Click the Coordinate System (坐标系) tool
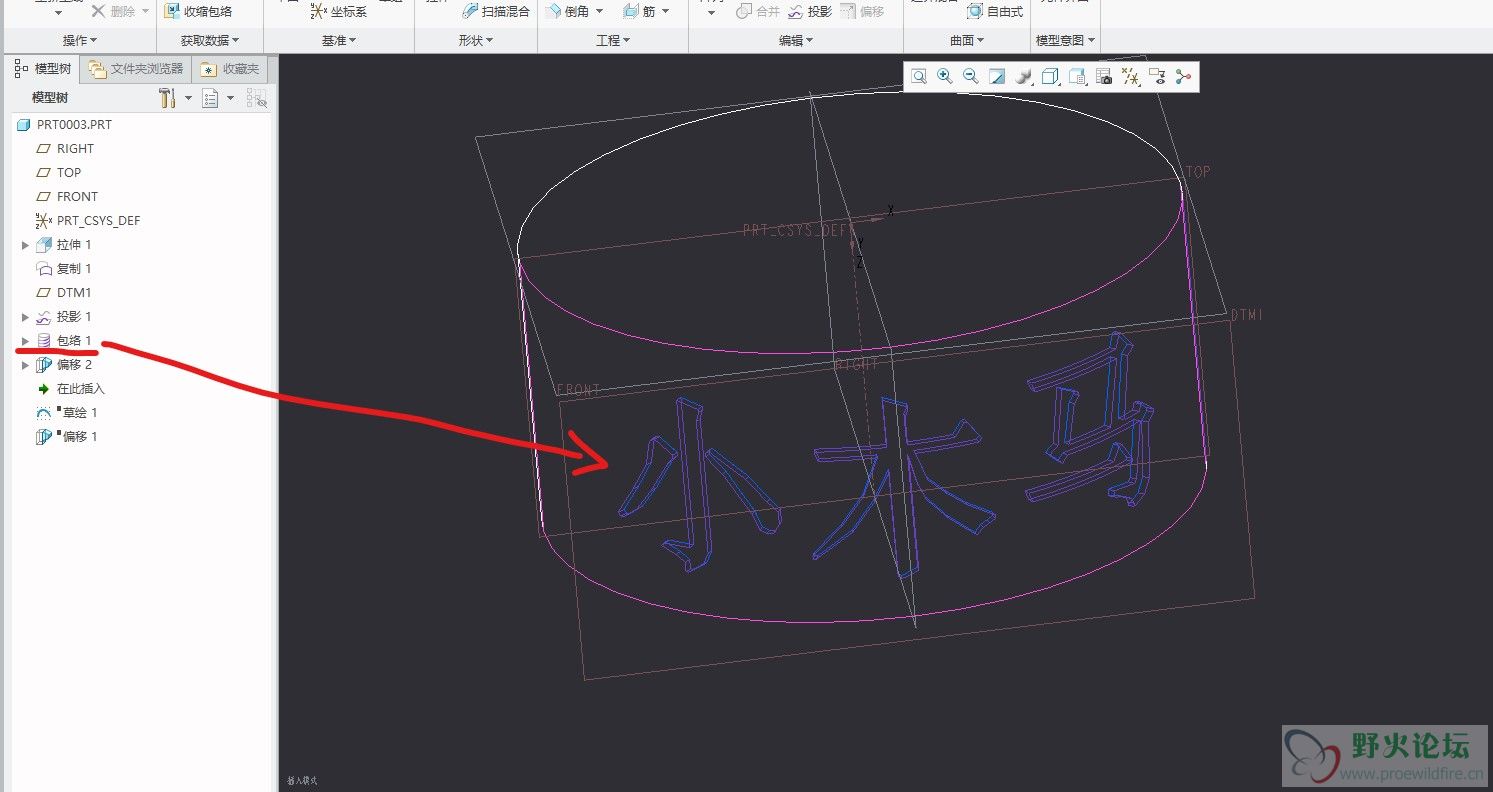 pos(338,11)
